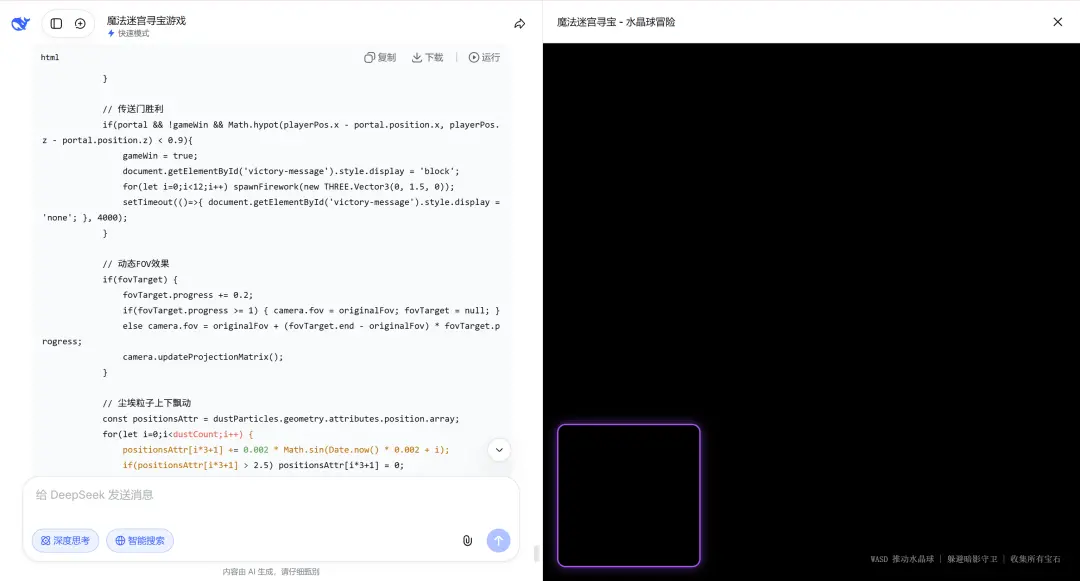
Task: Close the 水晶球冒险 preview panel
Action: click(1057, 21)
